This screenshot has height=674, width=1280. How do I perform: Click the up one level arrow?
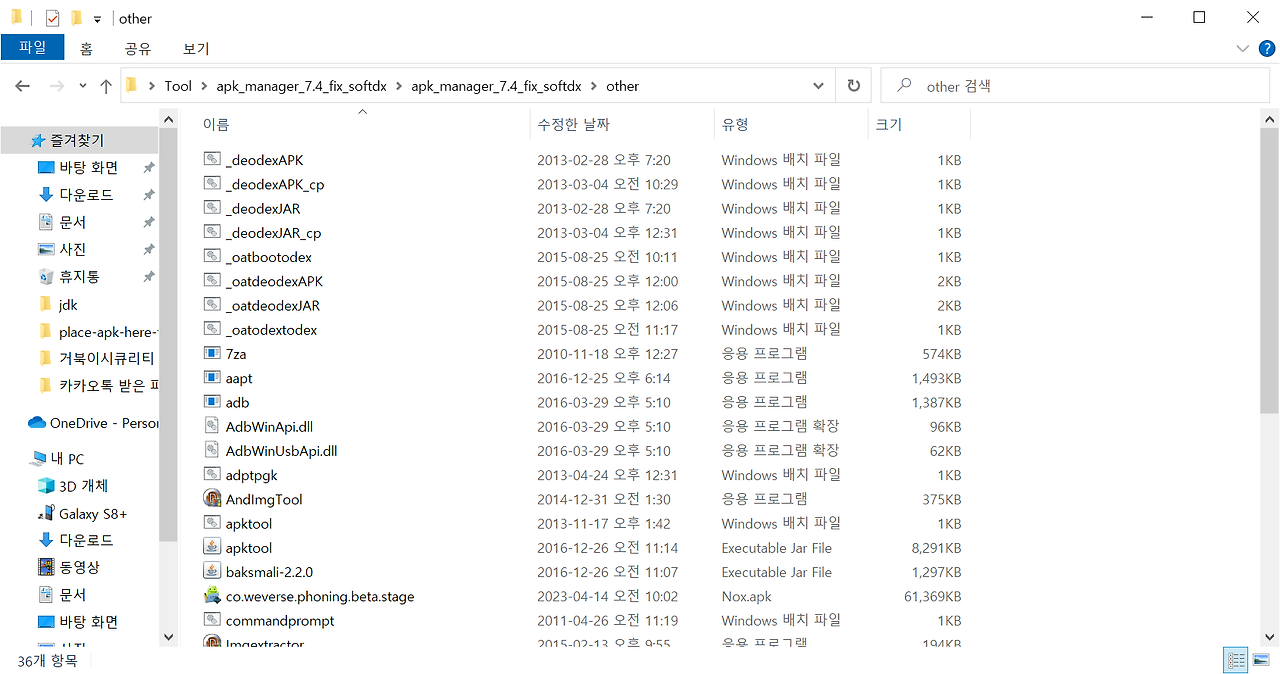pyautogui.click(x=106, y=86)
